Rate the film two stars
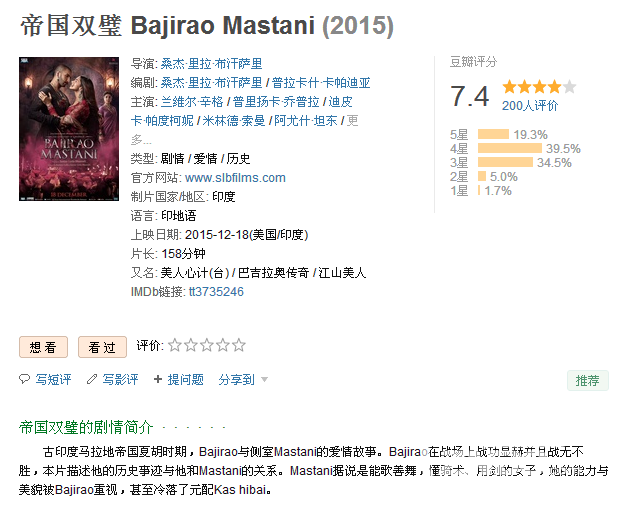The height and width of the screenshot is (516, 630). click(x=191, y=345)
